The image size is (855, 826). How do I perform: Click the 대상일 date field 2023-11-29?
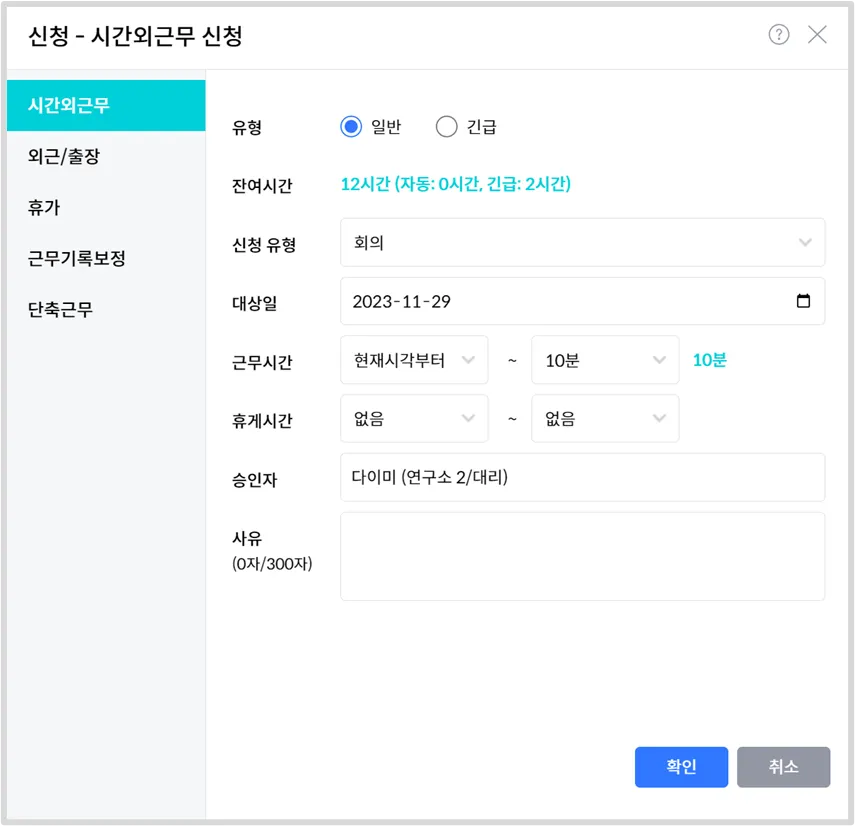click(x=560, y=301)
